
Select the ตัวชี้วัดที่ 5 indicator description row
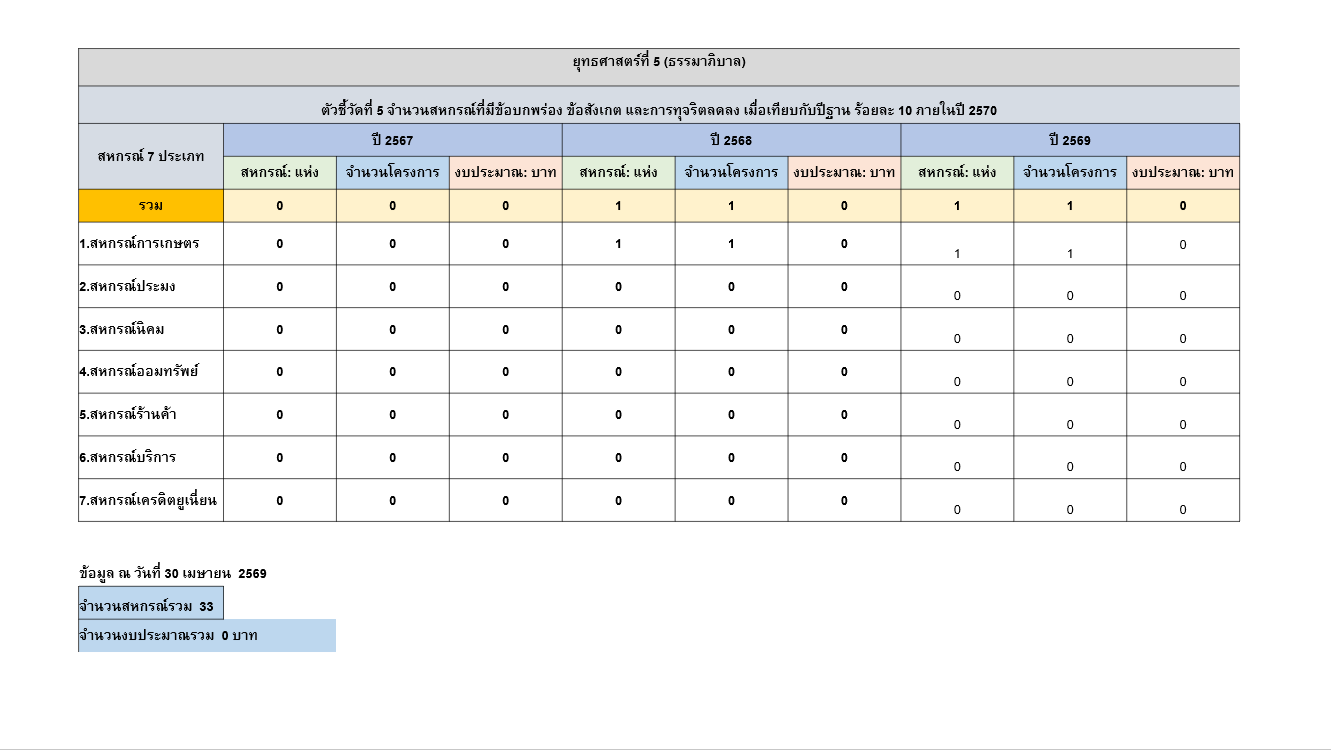659,105
